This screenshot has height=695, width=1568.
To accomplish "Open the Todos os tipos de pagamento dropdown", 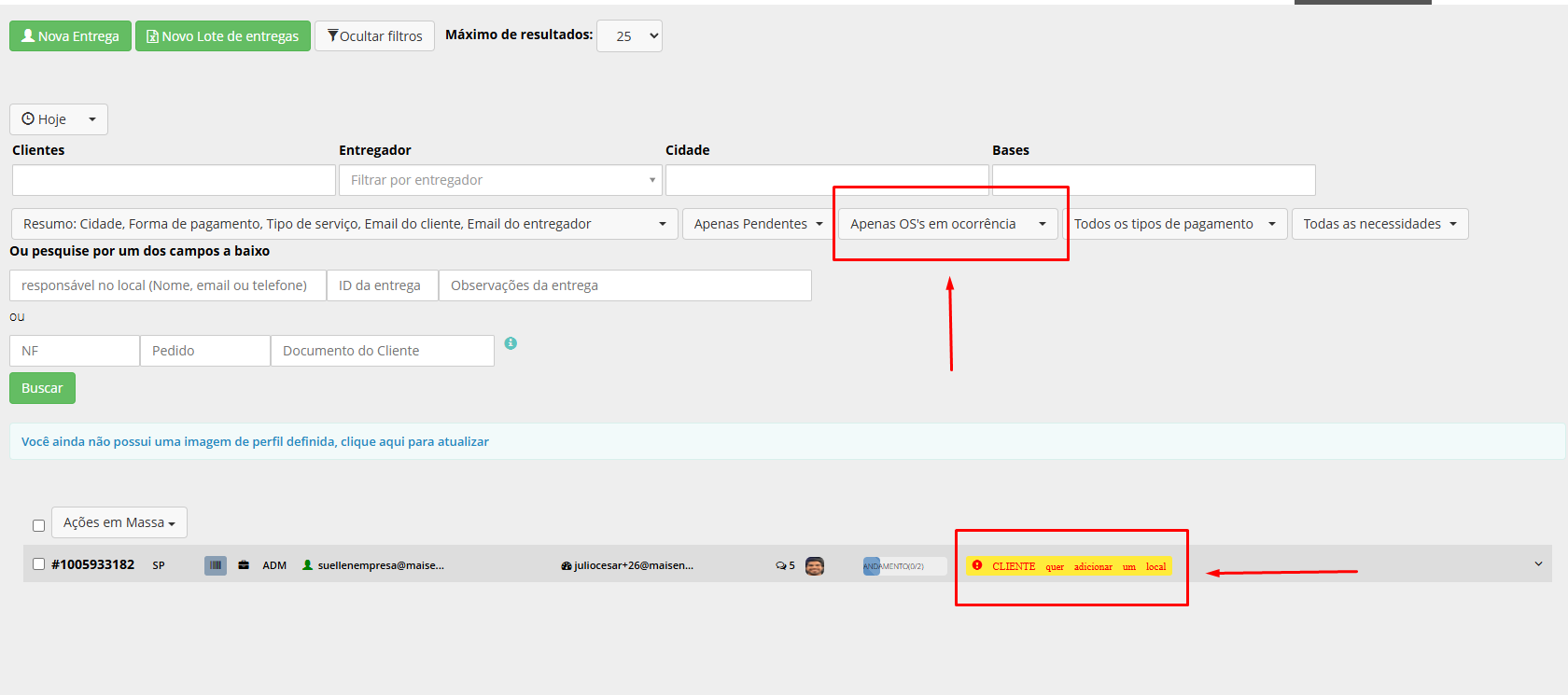I will tap(1175, 224).
